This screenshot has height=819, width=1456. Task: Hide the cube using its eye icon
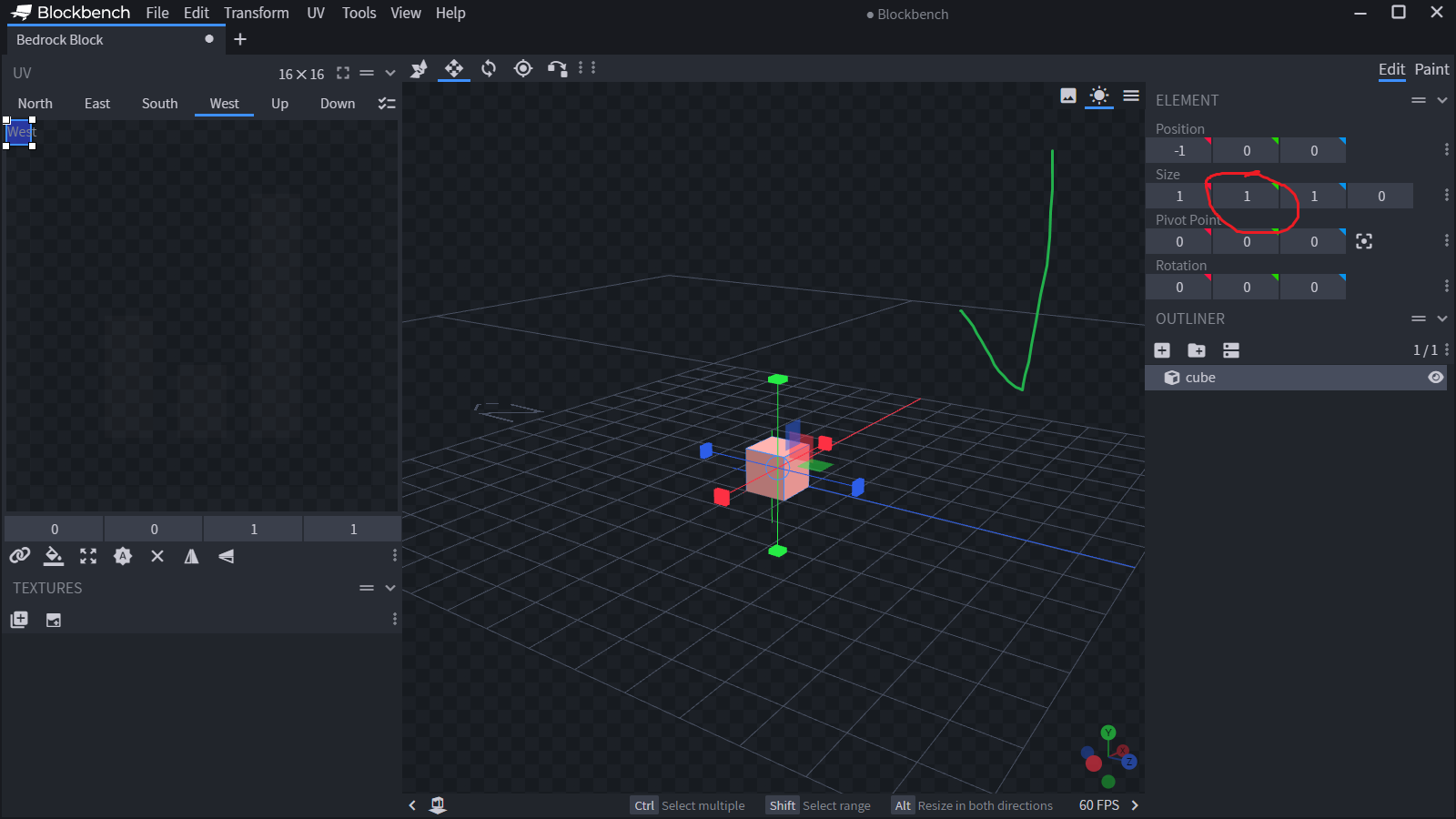coord(1435,378)
